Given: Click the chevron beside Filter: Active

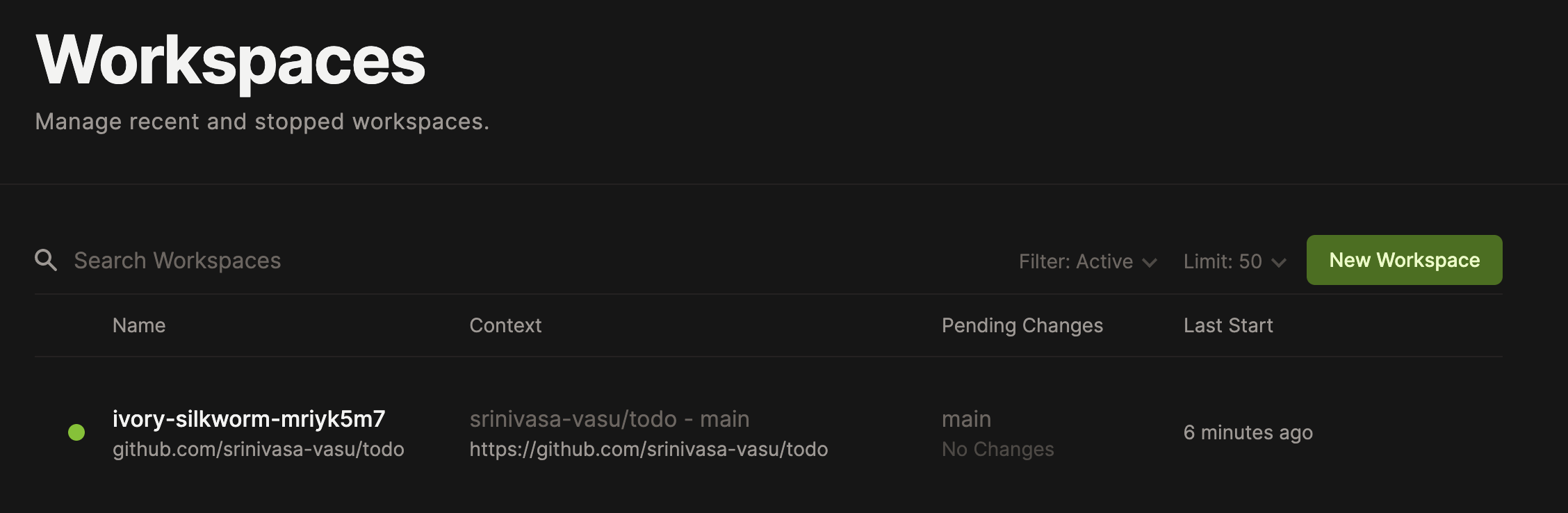Looking at the screenshot, I should pyautogui.click(x=1150, y=262).
